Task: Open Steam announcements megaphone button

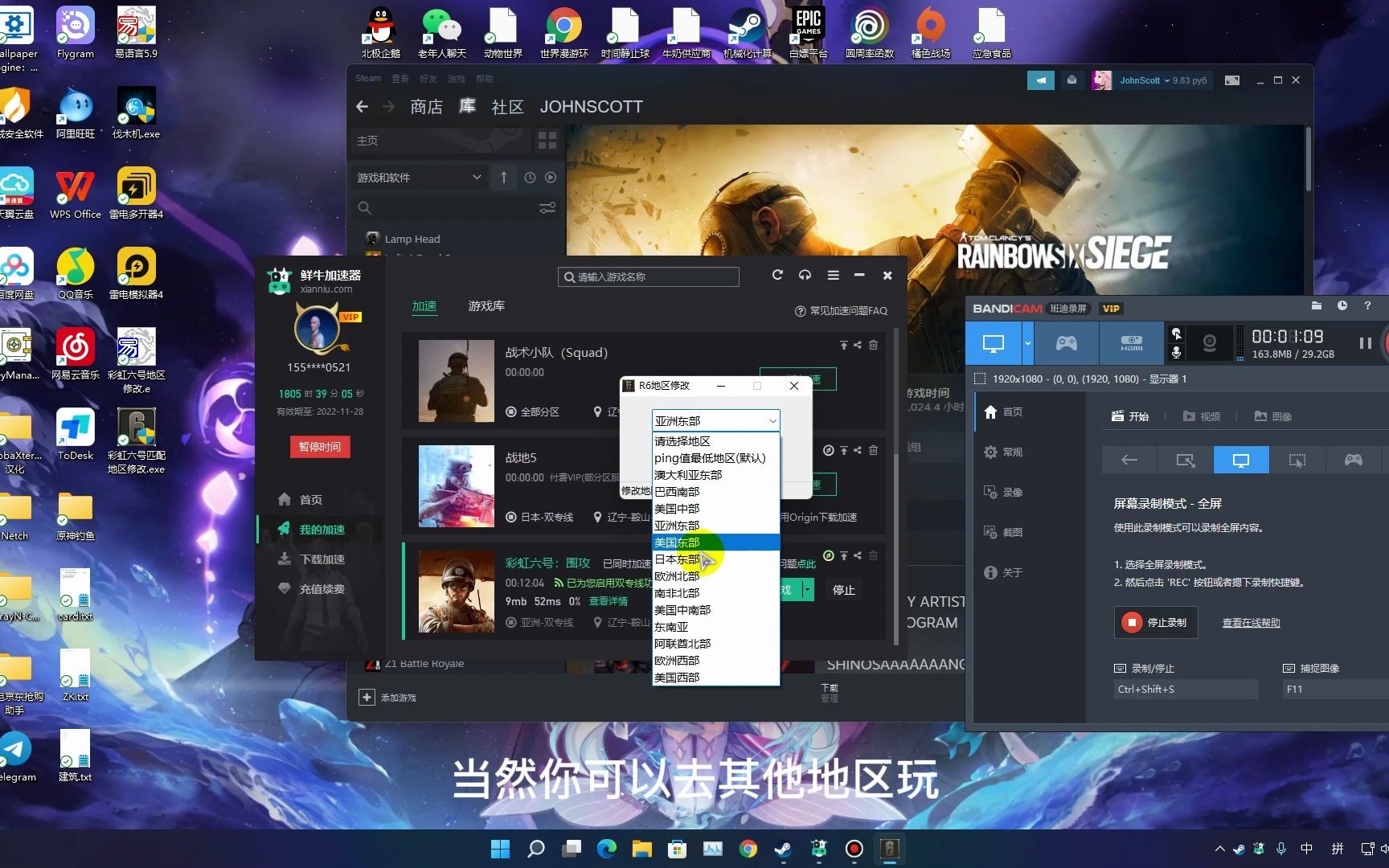Action: pyautogui.click(x=1041, y=80)
